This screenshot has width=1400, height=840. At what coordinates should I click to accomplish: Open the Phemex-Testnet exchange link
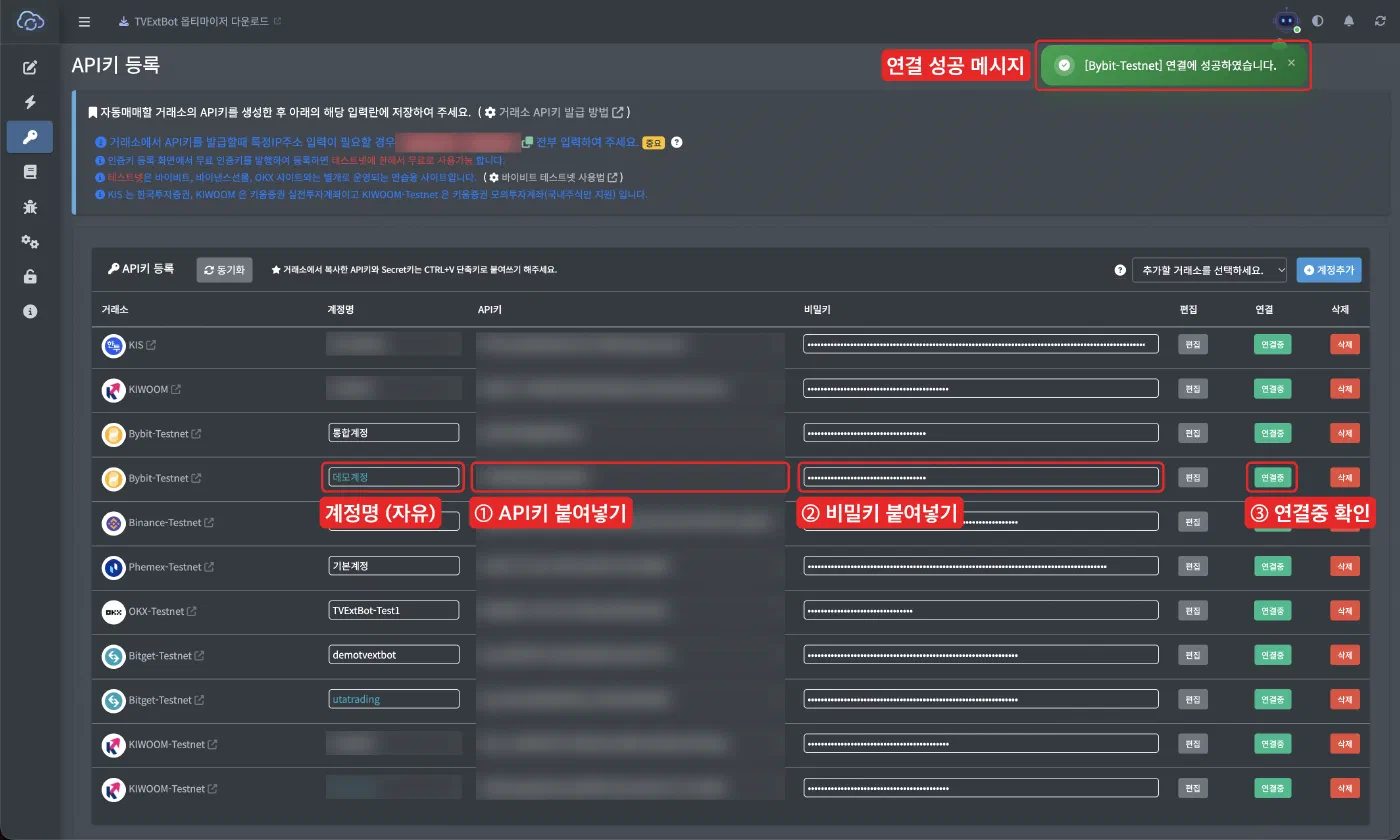point(171,567)
